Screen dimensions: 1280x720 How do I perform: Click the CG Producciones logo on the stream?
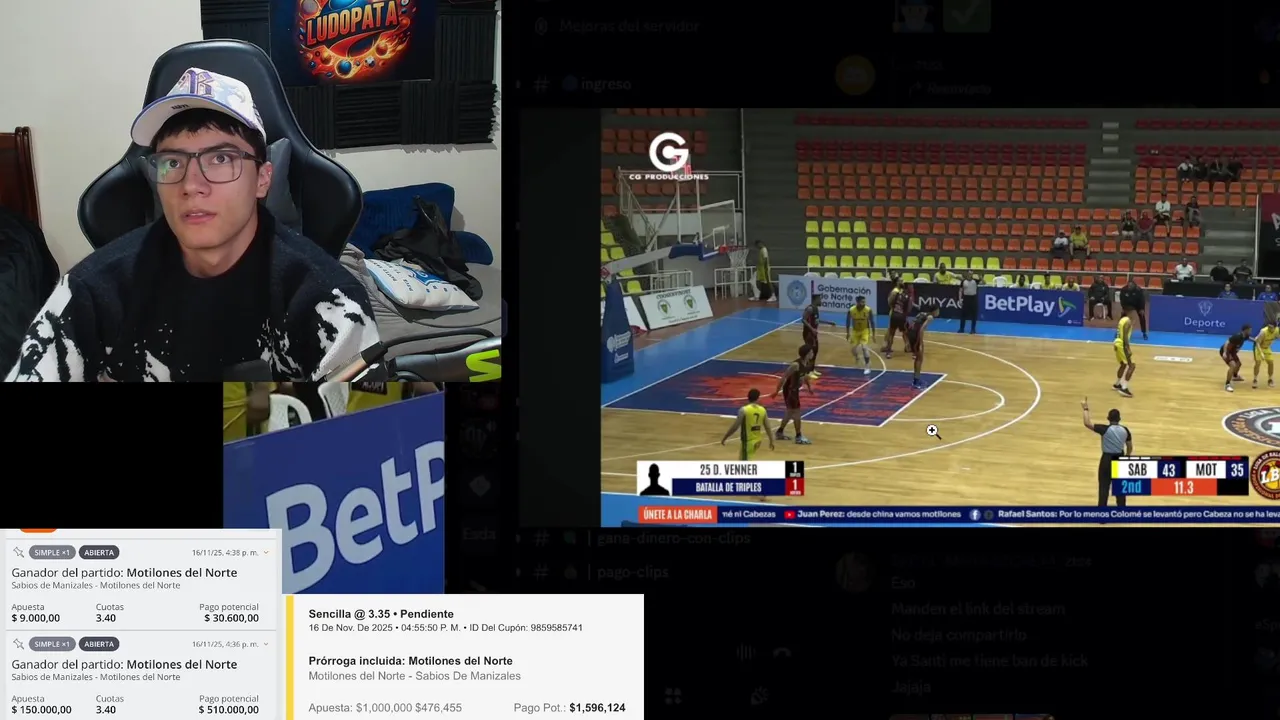tap(668, 157)
